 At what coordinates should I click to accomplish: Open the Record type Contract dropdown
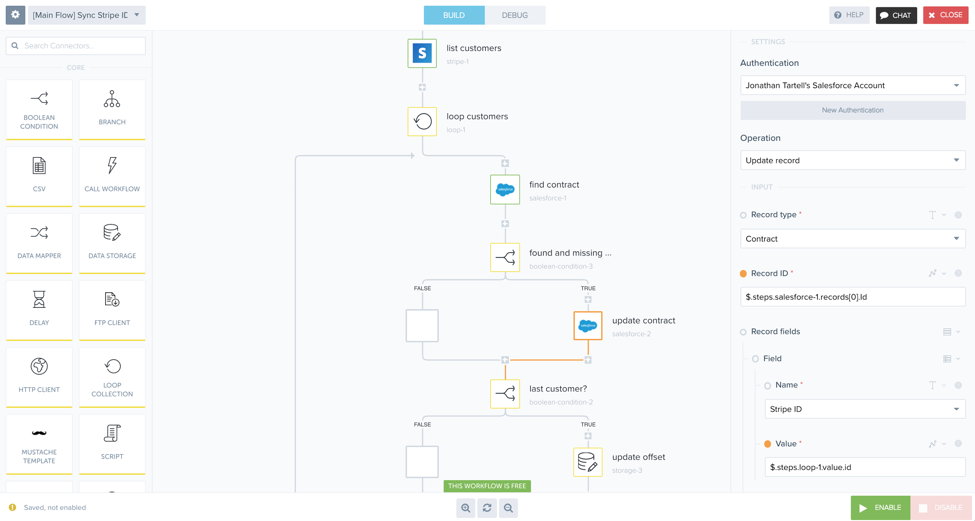point(853,239)
